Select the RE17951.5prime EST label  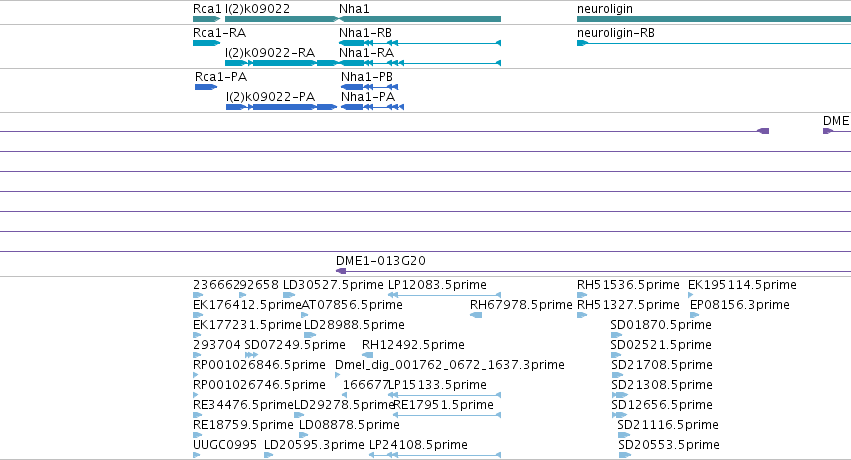tap(443, 405)
